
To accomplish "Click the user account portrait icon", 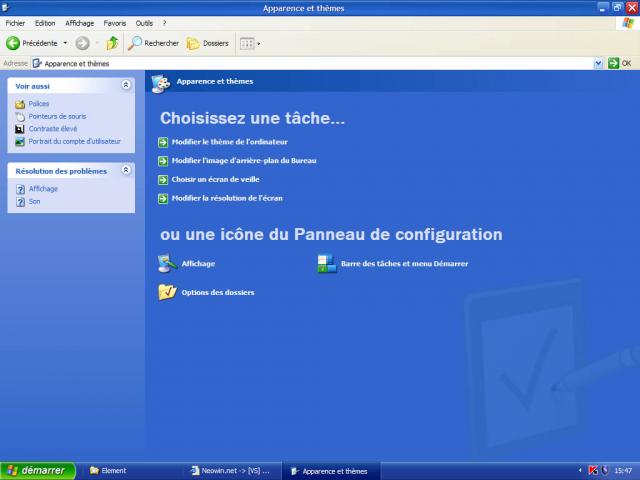I will click(20, 142).
